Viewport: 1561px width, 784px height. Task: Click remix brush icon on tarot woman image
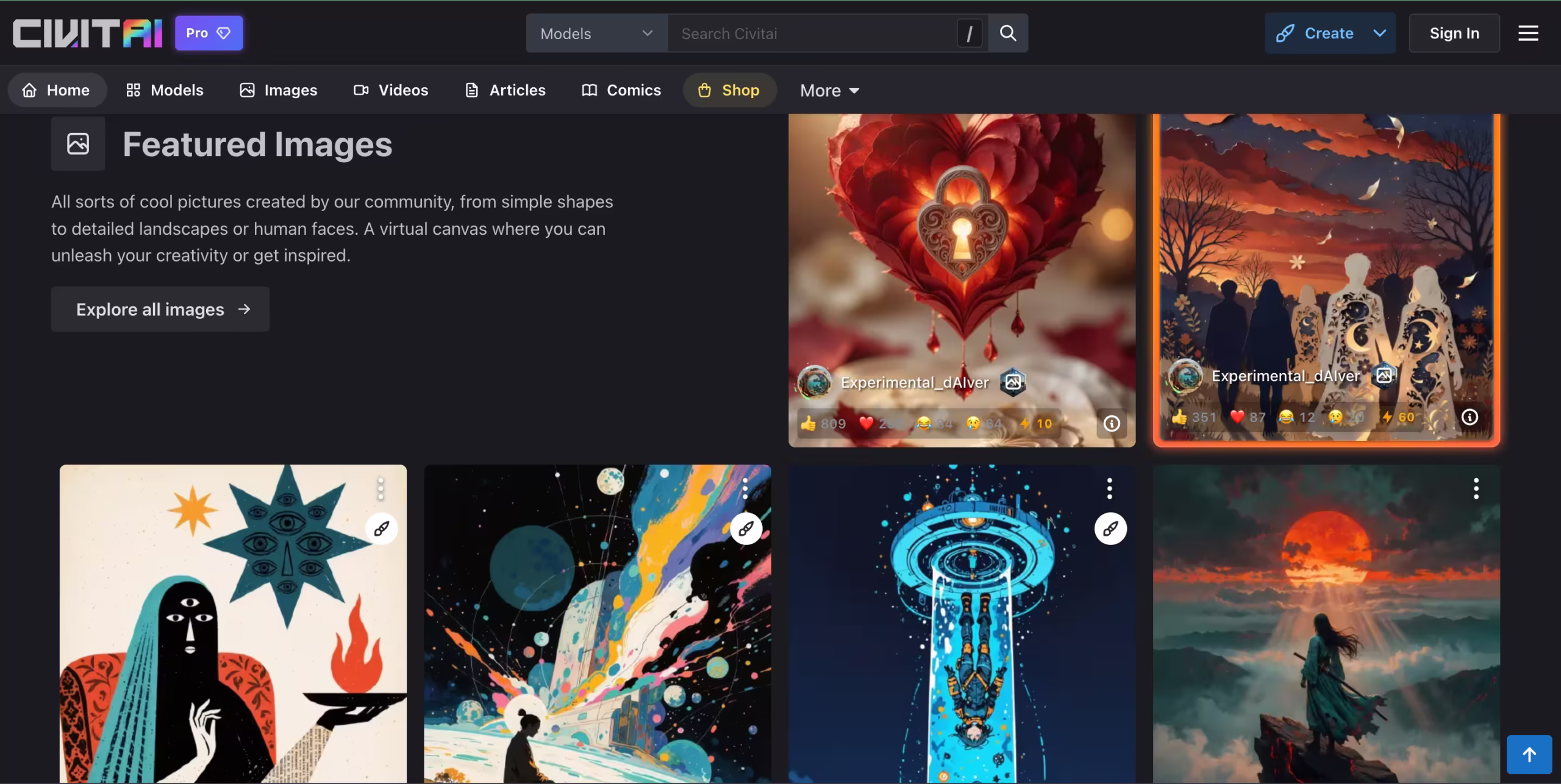[x=382, y=528]
